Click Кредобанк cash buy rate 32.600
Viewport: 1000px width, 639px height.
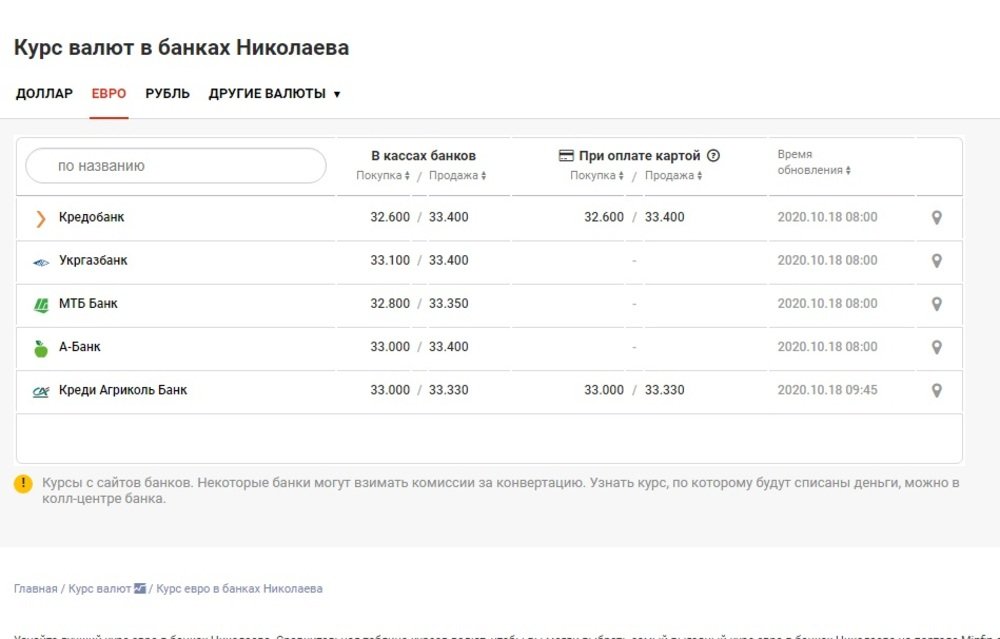[x=390, y=217]
